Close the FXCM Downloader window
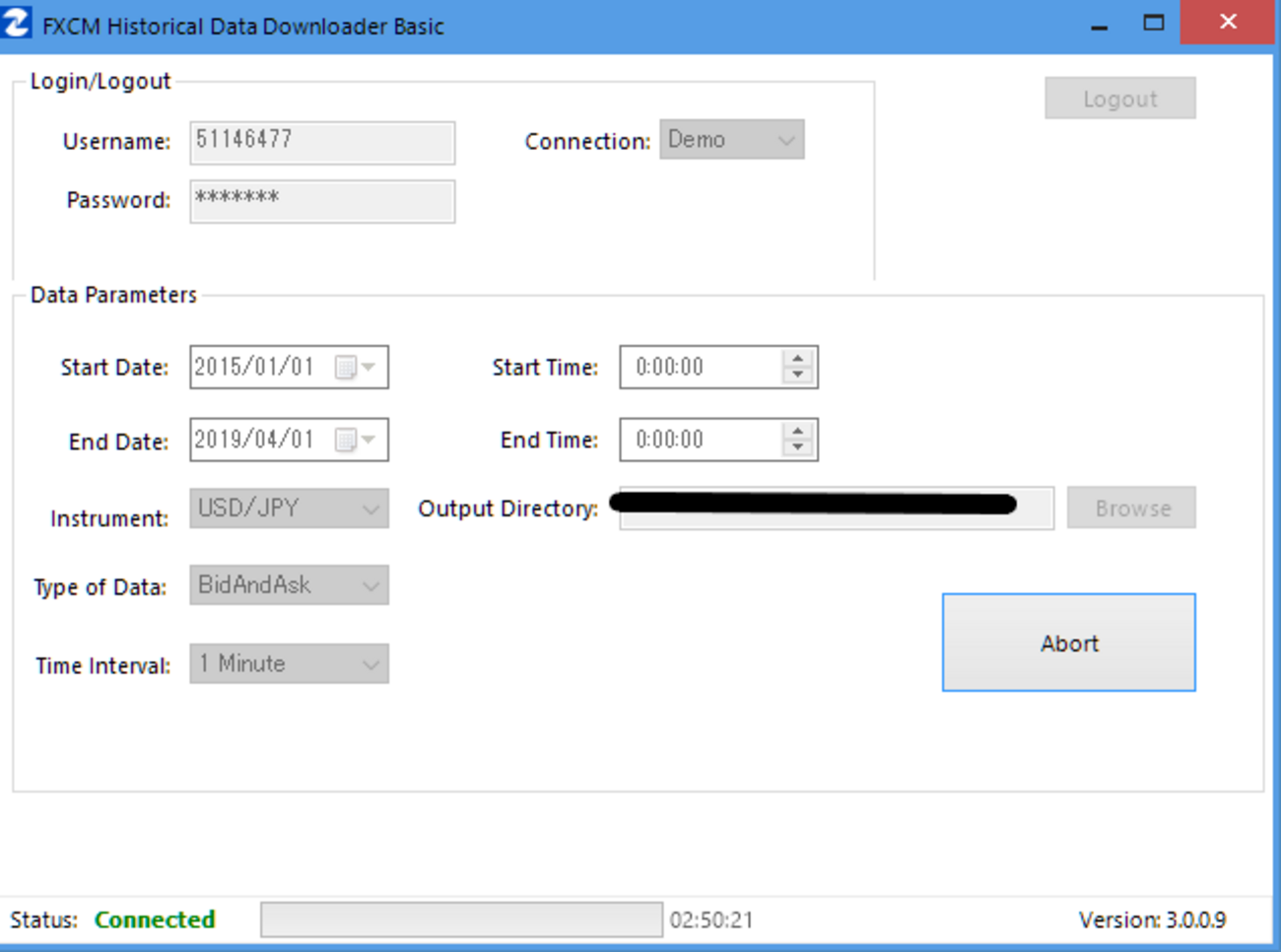The width and height of the screenshot is (1281, 952). click(x=1228, y=23)
